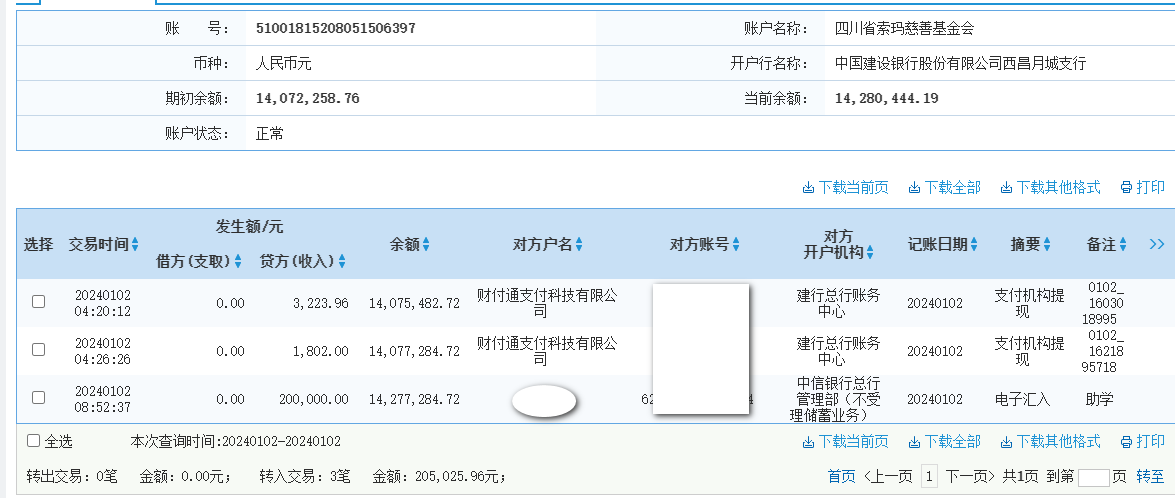The image size is (1175, 498).
Task: Click bottom 打印 link
Action: click(x=1150, y=442)
